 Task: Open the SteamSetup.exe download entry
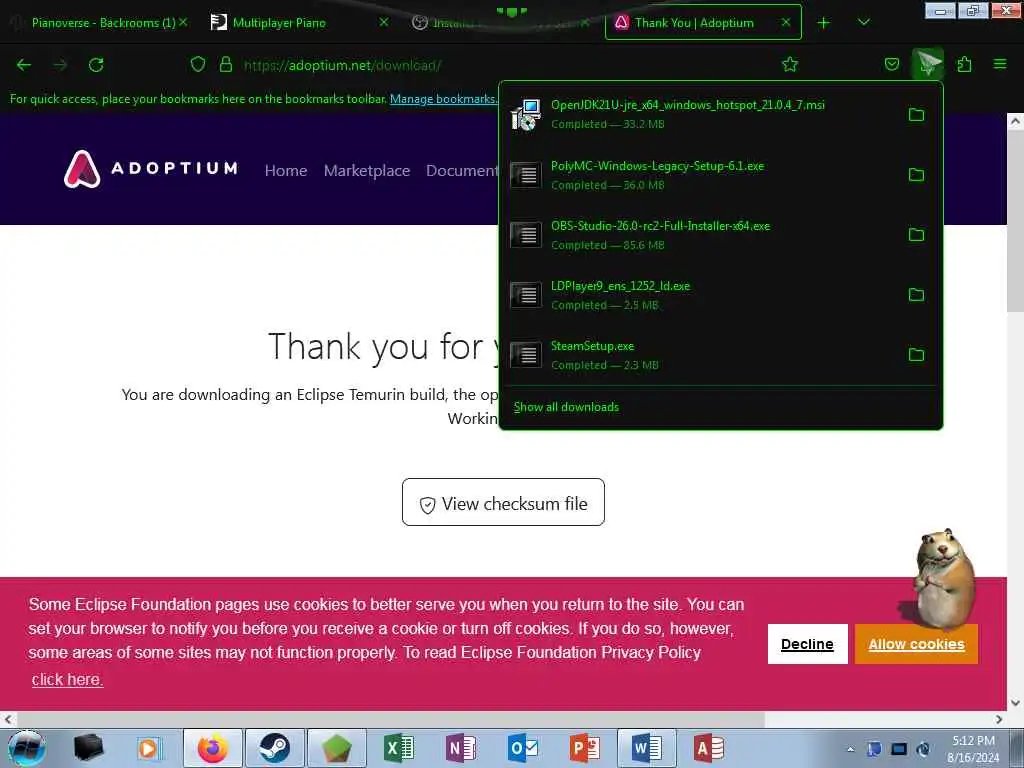click(x=702, y=355)
